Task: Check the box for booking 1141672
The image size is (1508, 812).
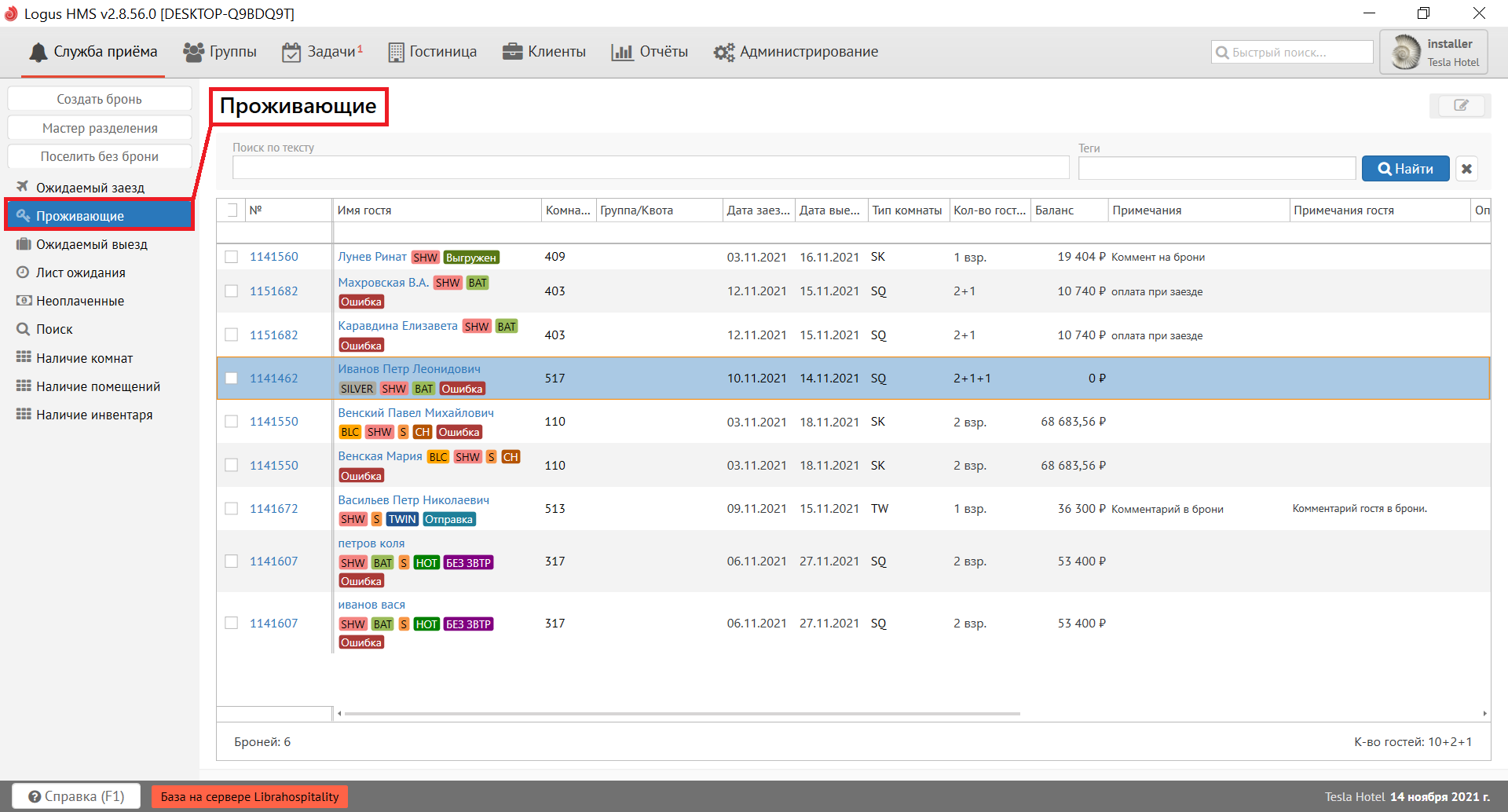Action: (232, 509)
